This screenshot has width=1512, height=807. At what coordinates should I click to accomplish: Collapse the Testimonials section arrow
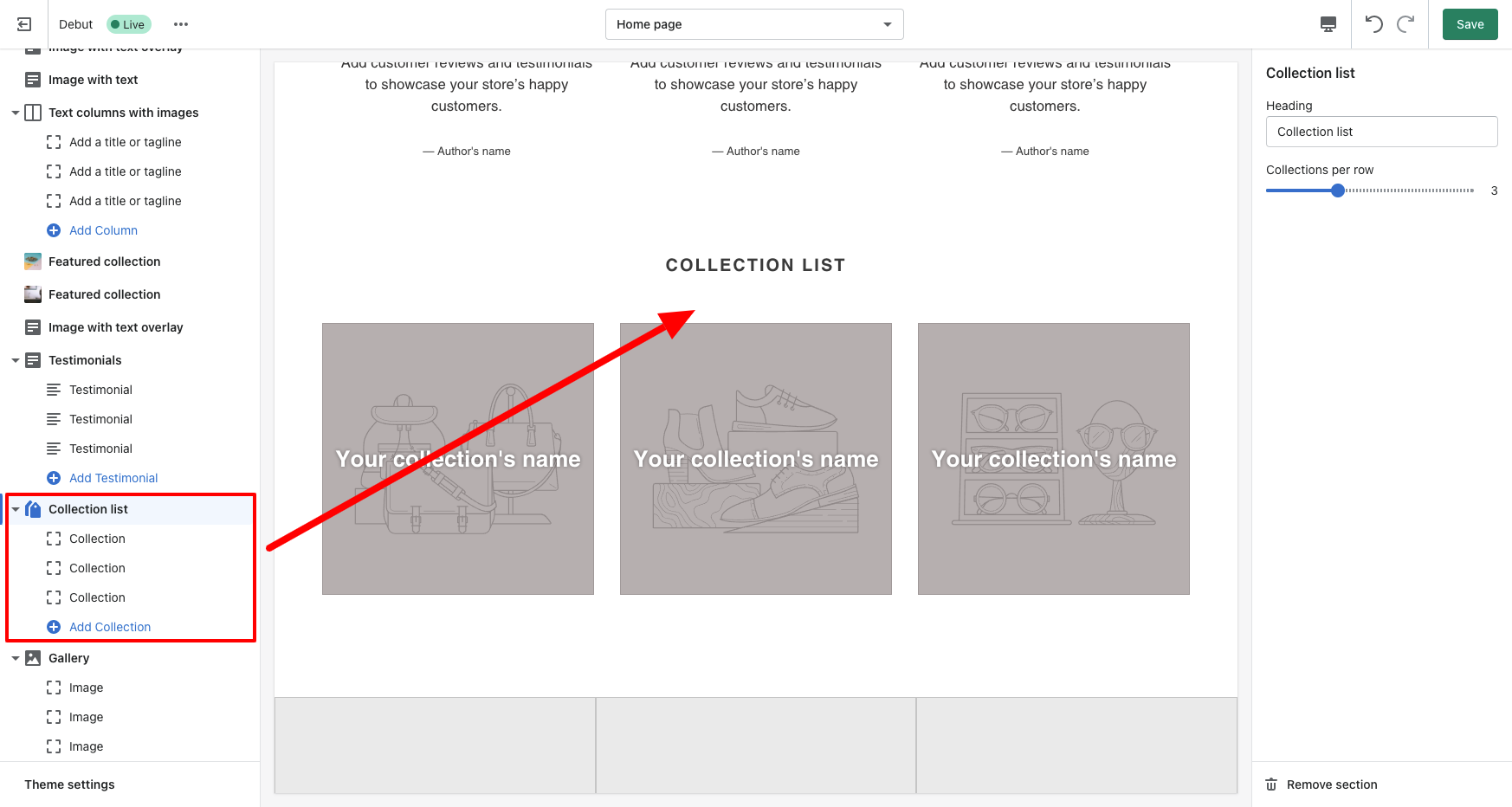point(16,360)
